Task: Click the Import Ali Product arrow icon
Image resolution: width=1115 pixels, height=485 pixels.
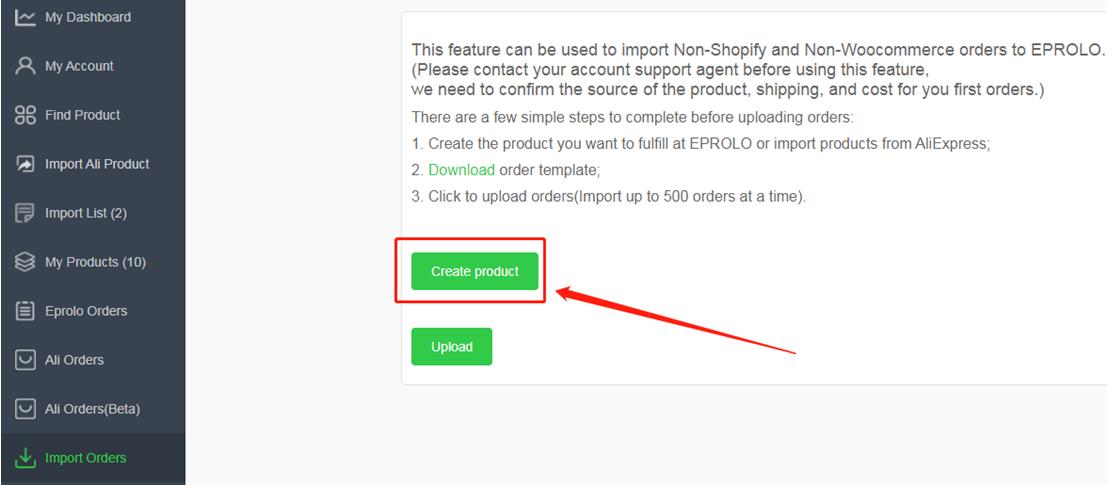Action: pos(25,164)
